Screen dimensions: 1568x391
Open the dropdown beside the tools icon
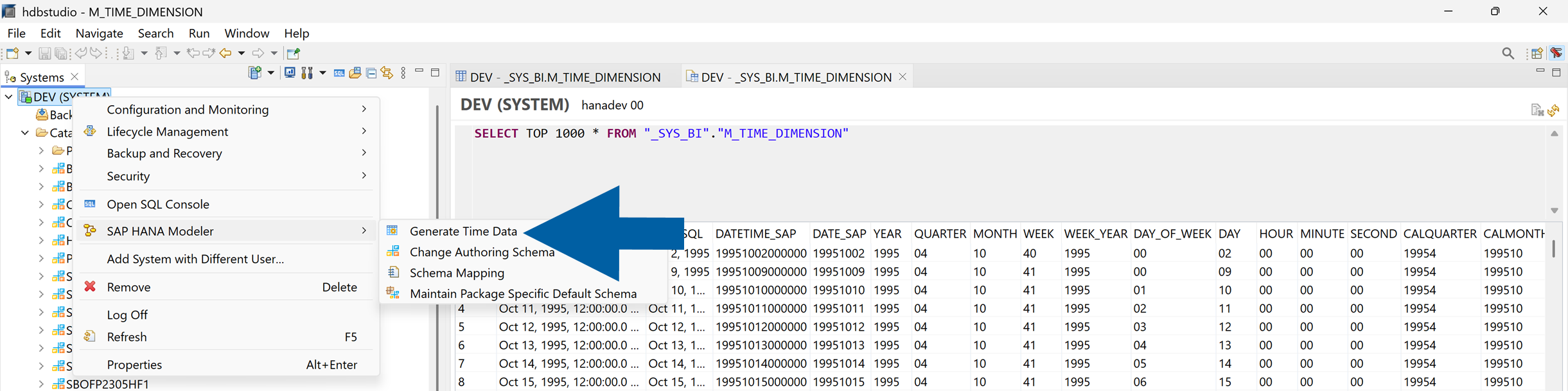[x=322, y=73]
